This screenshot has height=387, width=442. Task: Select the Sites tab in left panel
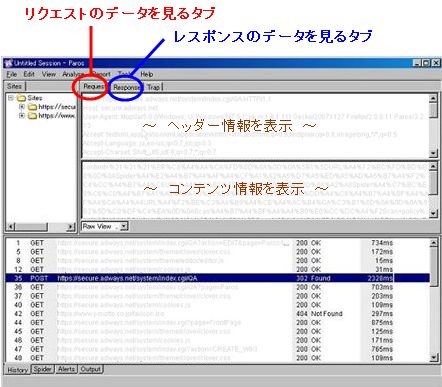click(14, 86)
